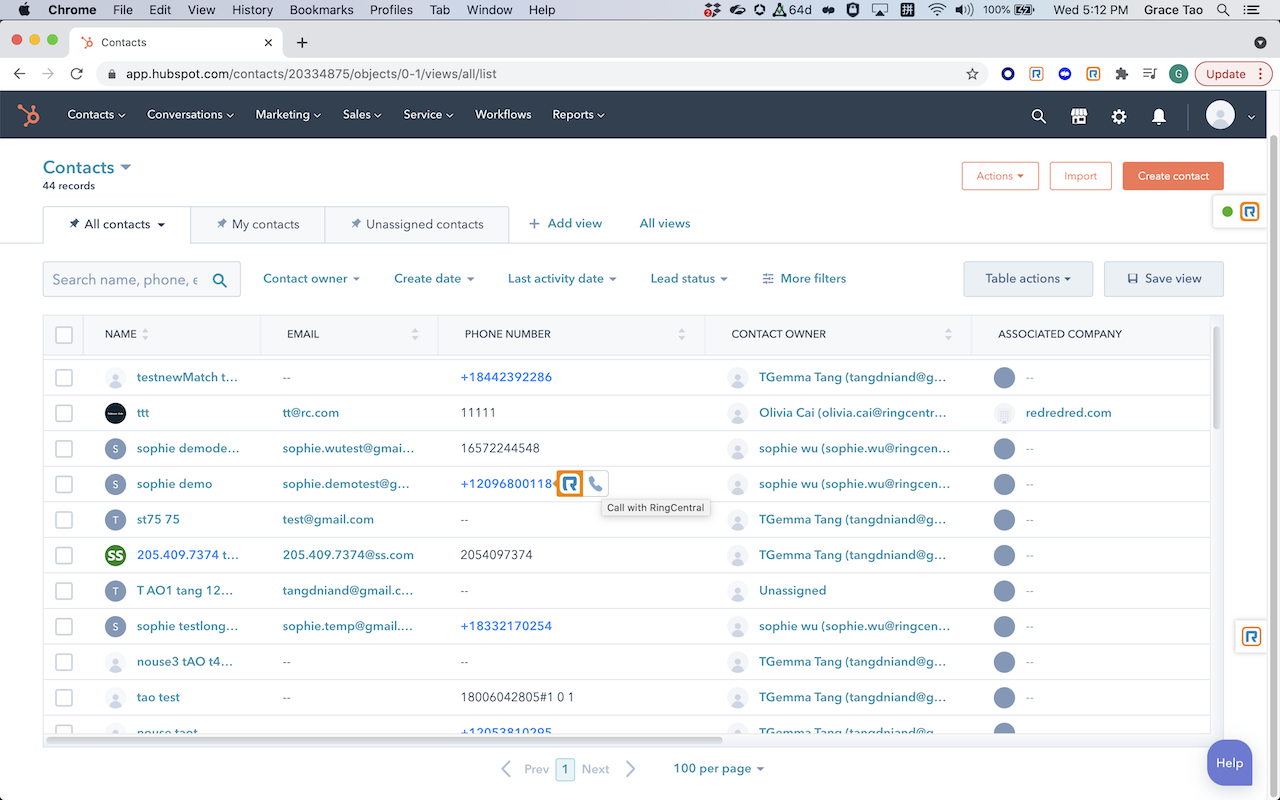
Task: Click the RingCentral icon beside the phone number
Action: [x=570, y=484]
